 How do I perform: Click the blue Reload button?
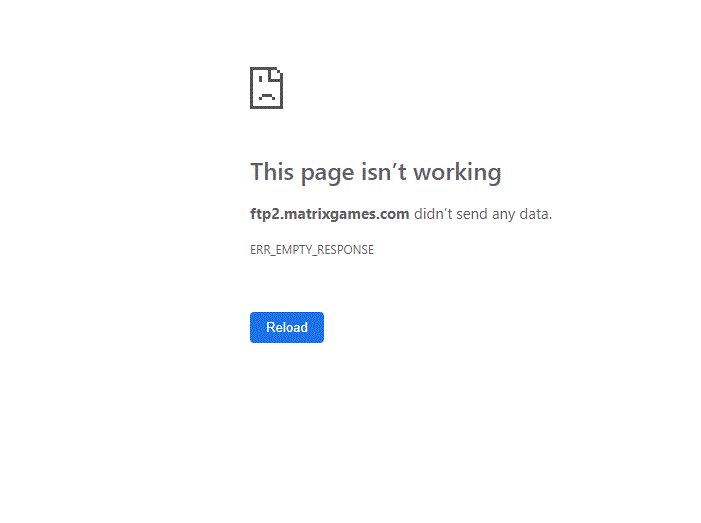(287, 327)
